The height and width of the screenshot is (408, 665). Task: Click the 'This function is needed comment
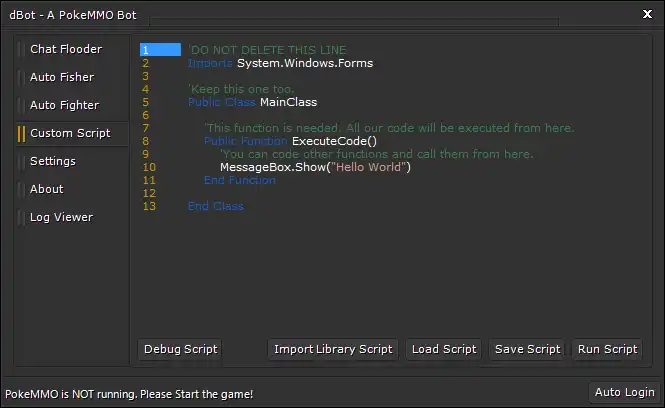tap(389, 128)
